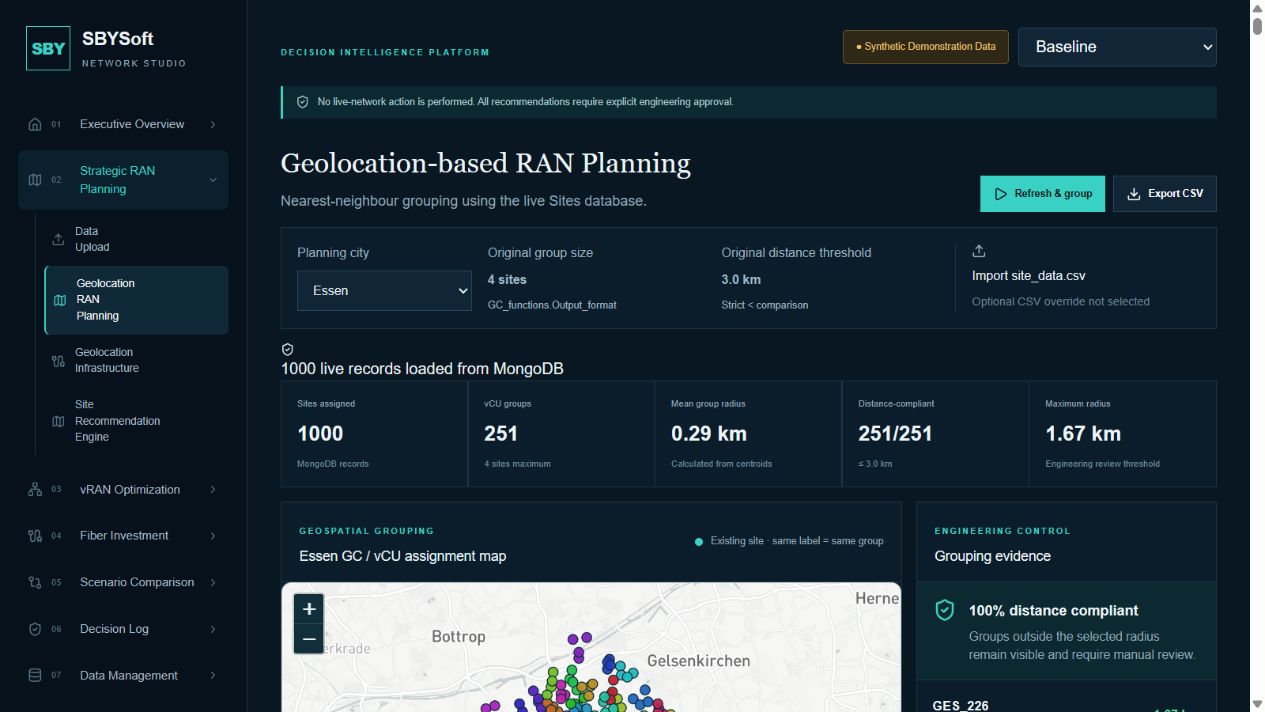Click the Decision Log shield icon
1265x712 pixels.
tap(35, 629)
